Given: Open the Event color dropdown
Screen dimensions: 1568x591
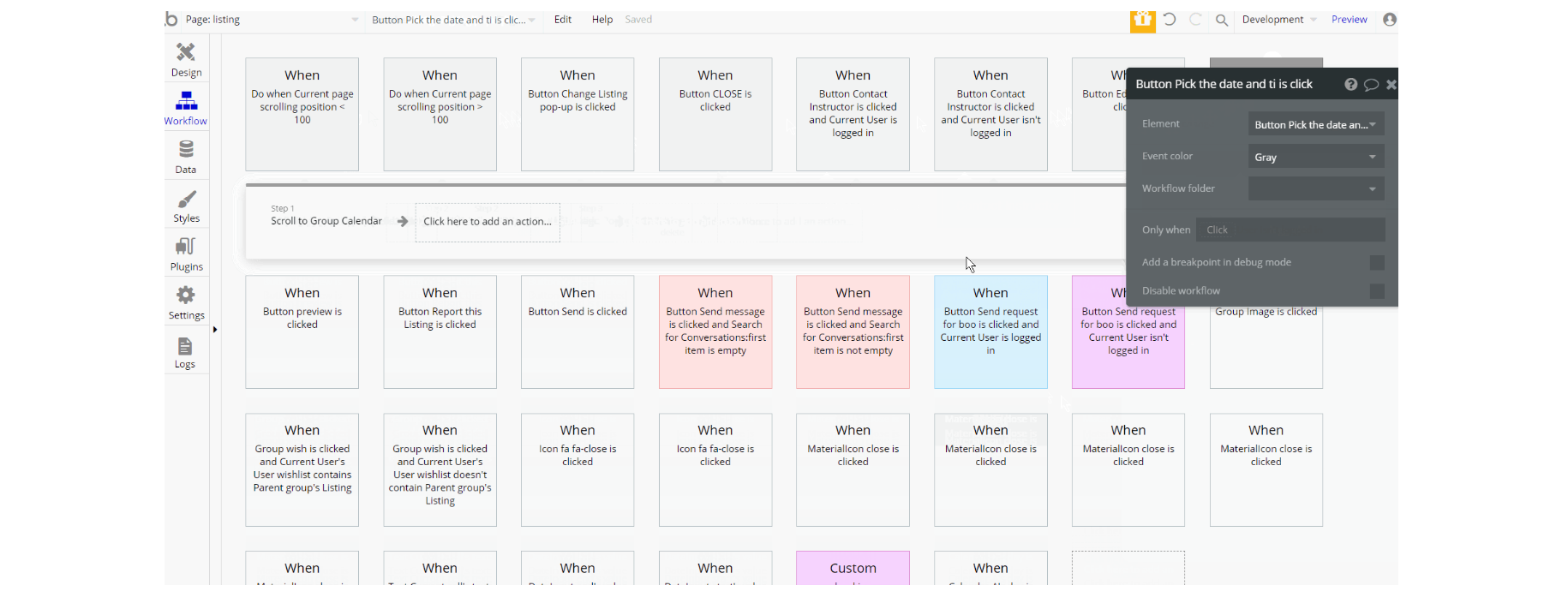Looking at the screenshot, I should tap(1316, 157).
